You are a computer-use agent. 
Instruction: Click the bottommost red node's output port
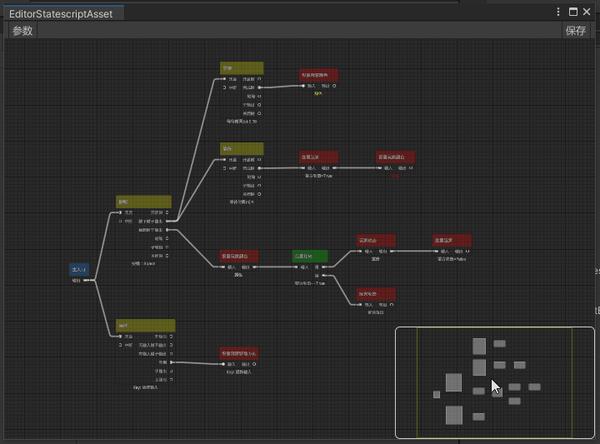click(254, 364)
